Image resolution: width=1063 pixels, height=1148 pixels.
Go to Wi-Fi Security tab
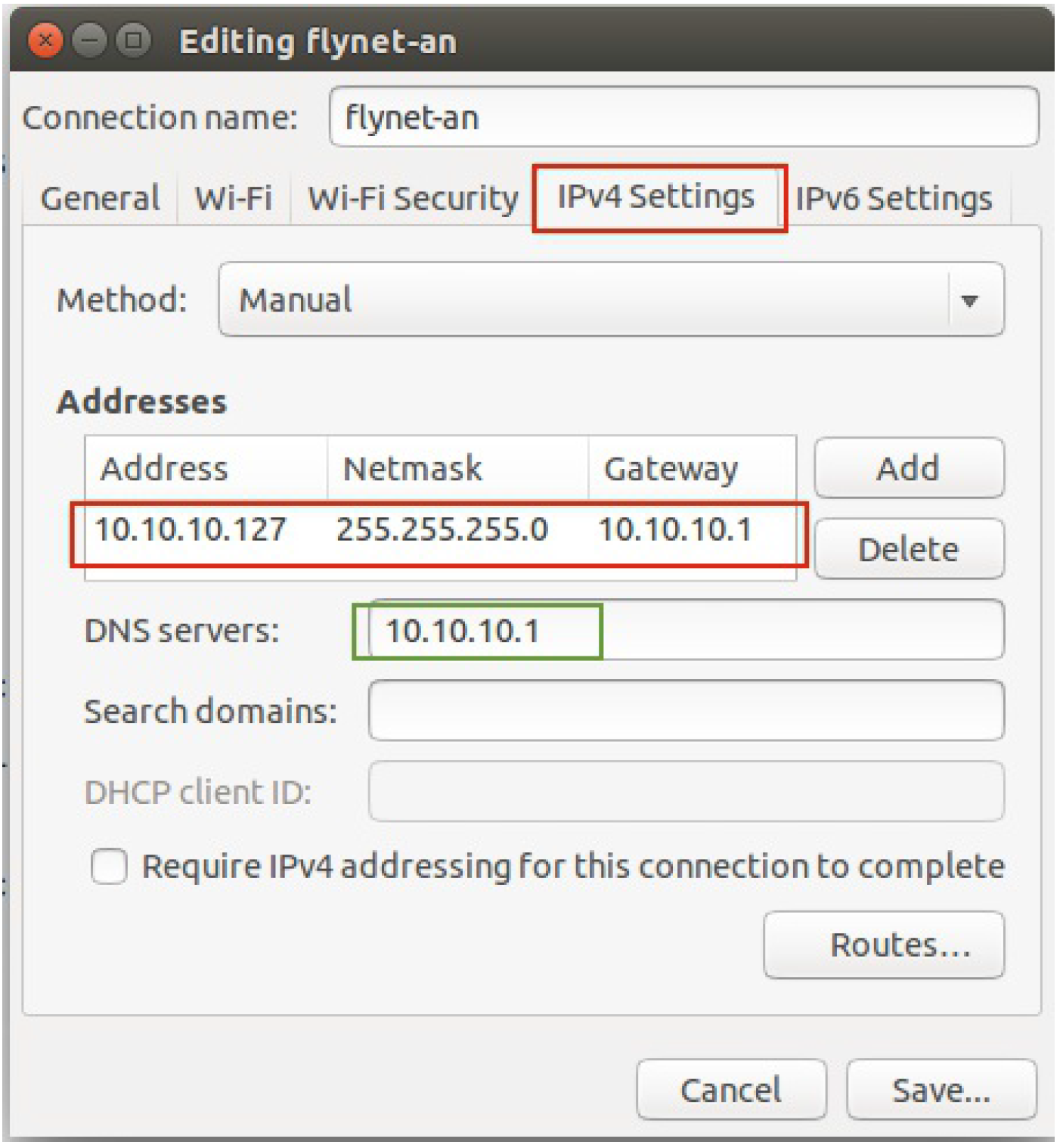tap(413, 198)
